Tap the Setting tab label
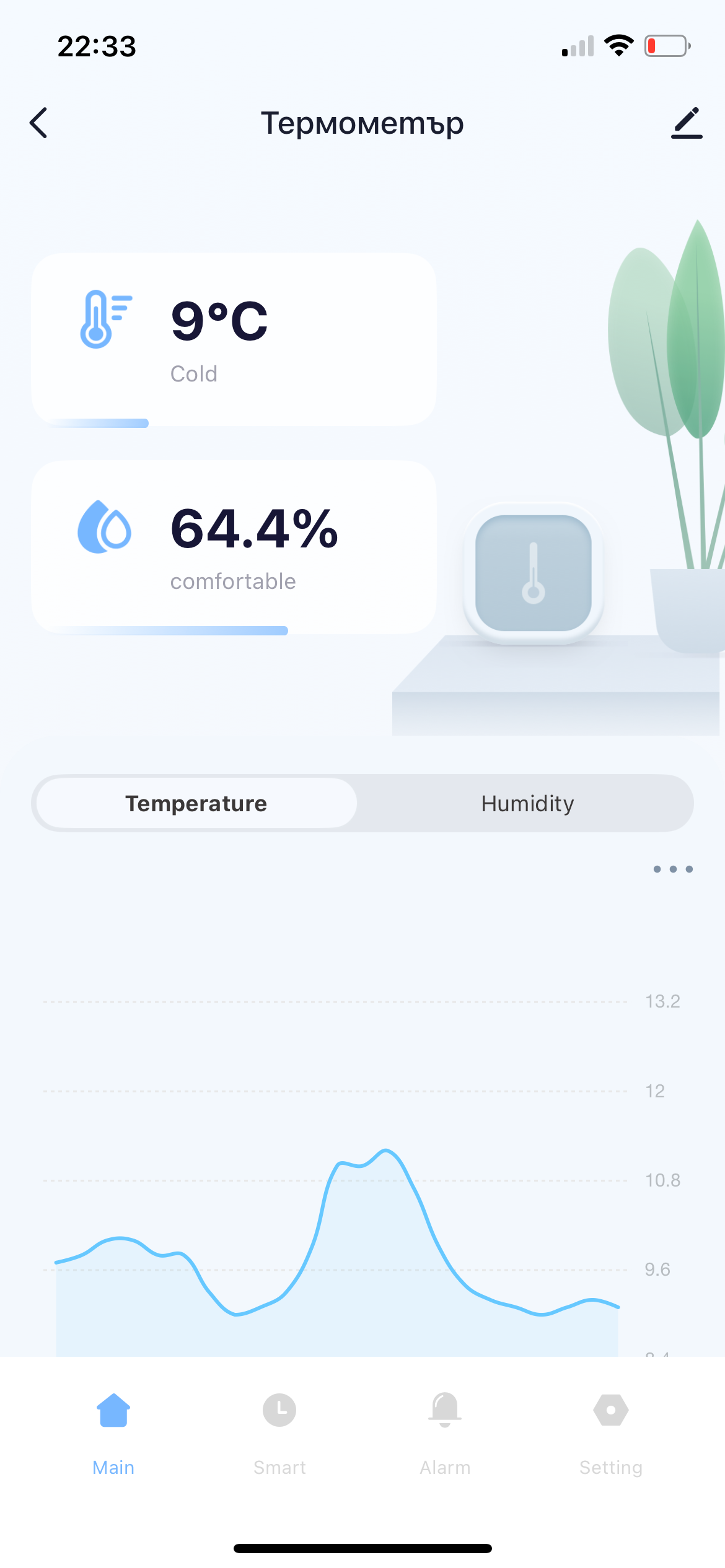 point(611,1468)
